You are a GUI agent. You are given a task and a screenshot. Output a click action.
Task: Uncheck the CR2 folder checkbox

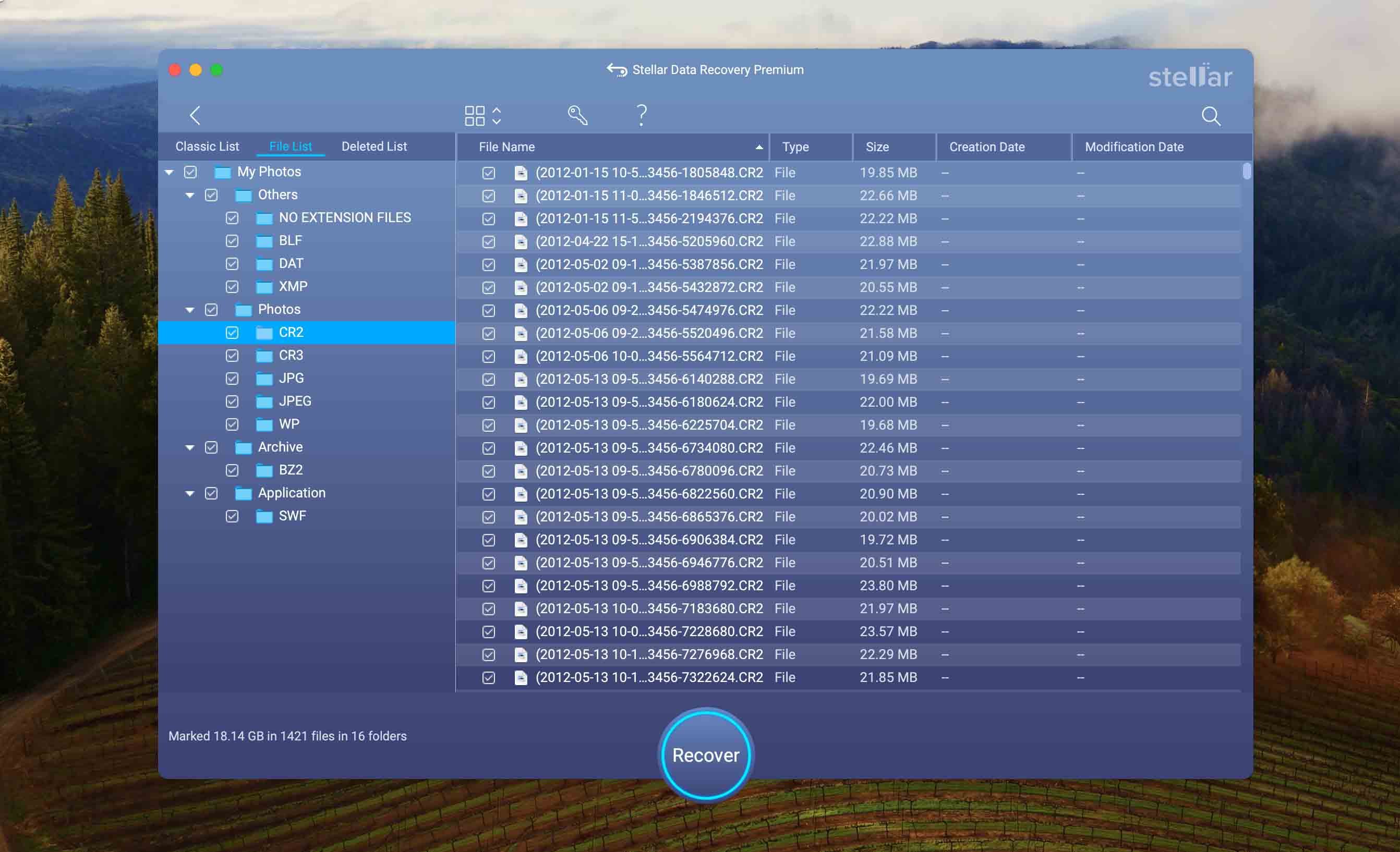[x=232, y=333]
